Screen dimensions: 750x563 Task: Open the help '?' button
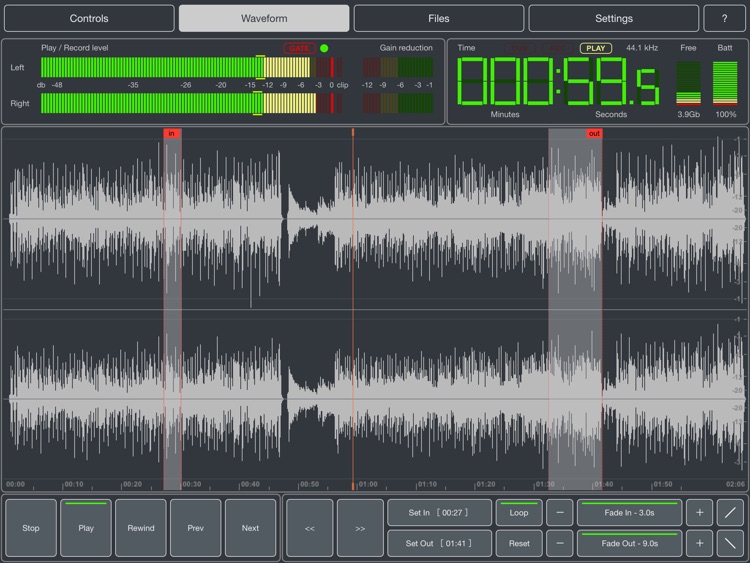[724, 18]
